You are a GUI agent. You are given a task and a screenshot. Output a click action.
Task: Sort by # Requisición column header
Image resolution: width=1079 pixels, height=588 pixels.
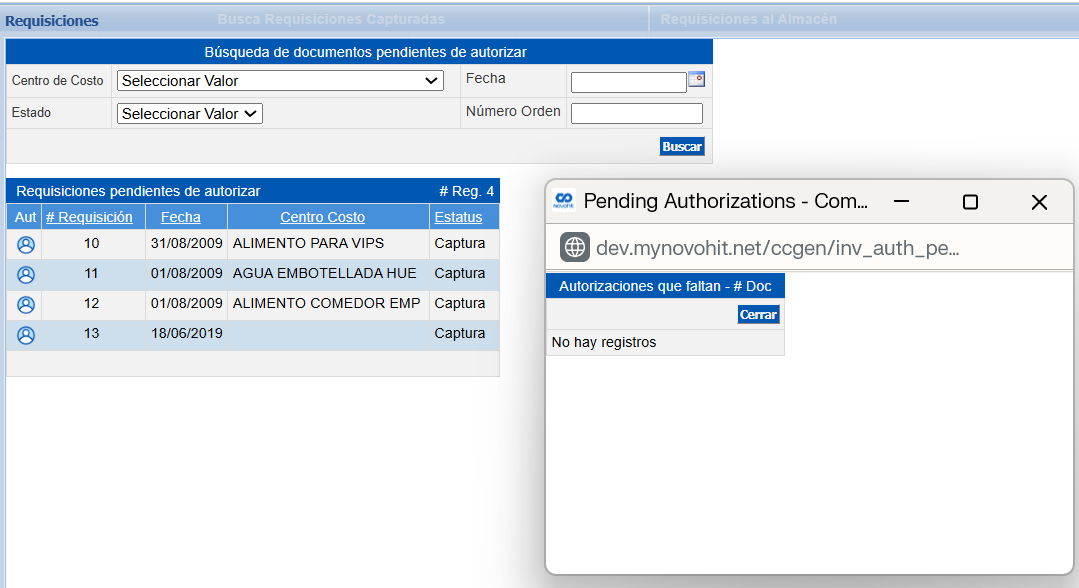pos(89,217)
